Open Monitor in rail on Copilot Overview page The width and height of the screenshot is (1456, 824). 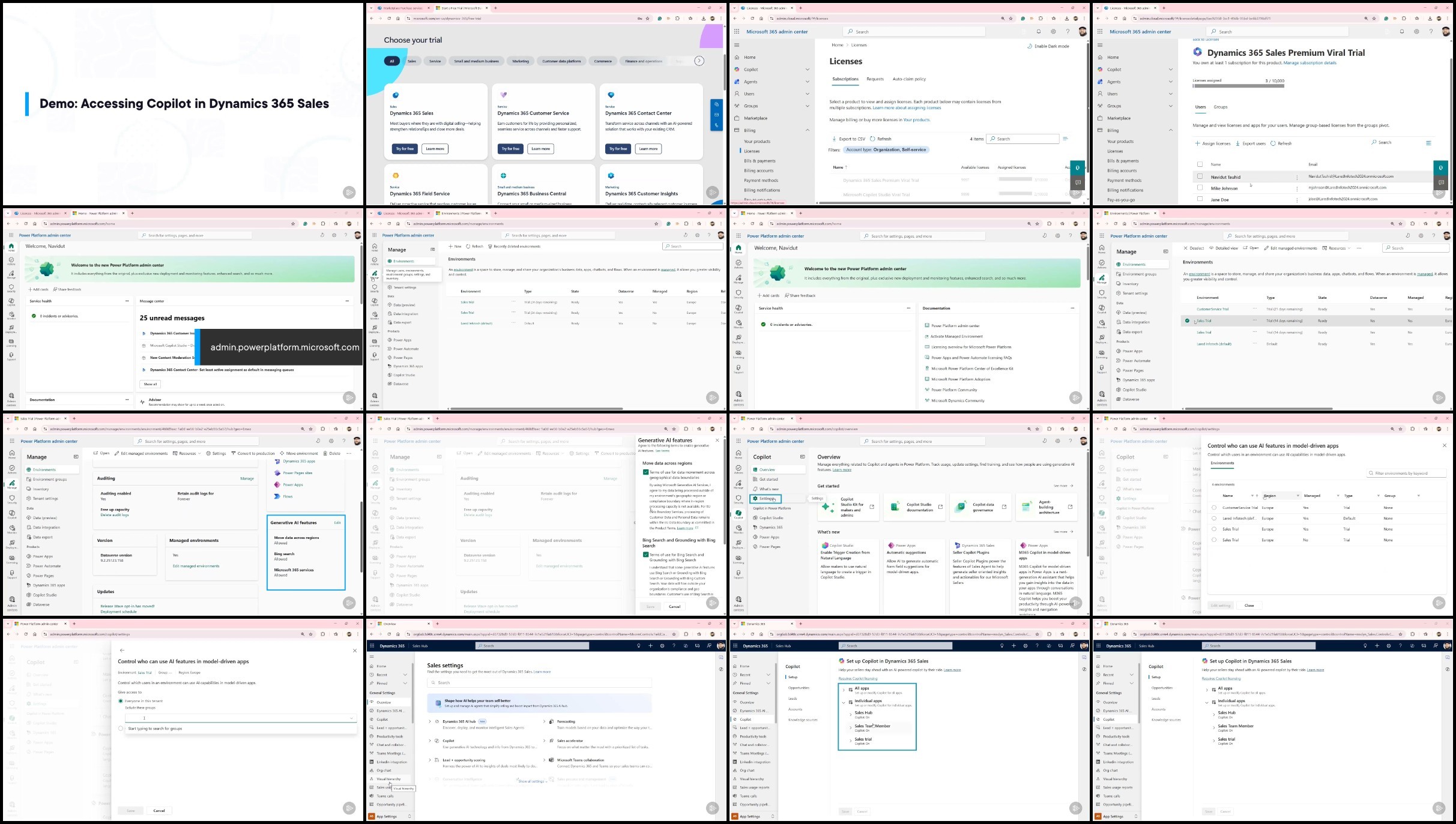click(738, 529)
